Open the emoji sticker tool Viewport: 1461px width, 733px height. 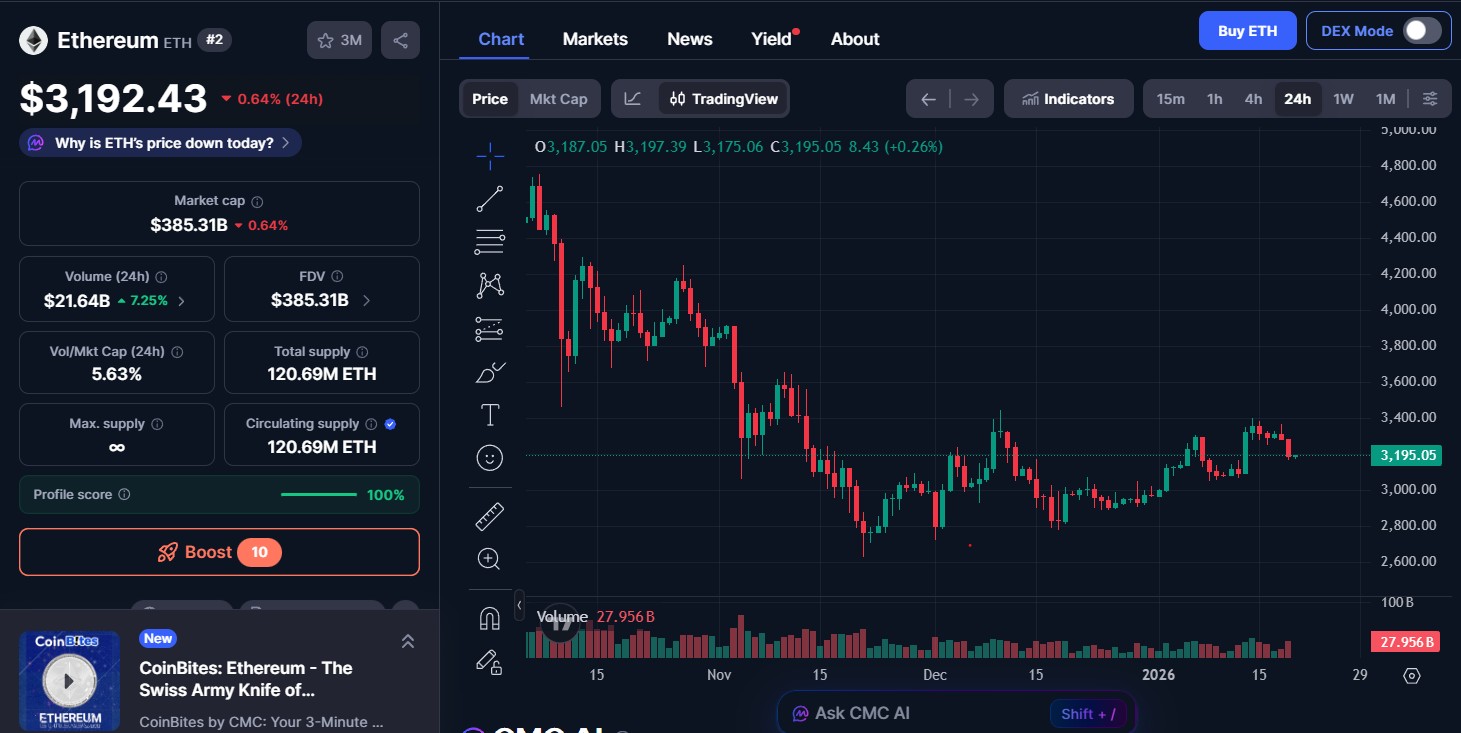(x=489, y=457)
